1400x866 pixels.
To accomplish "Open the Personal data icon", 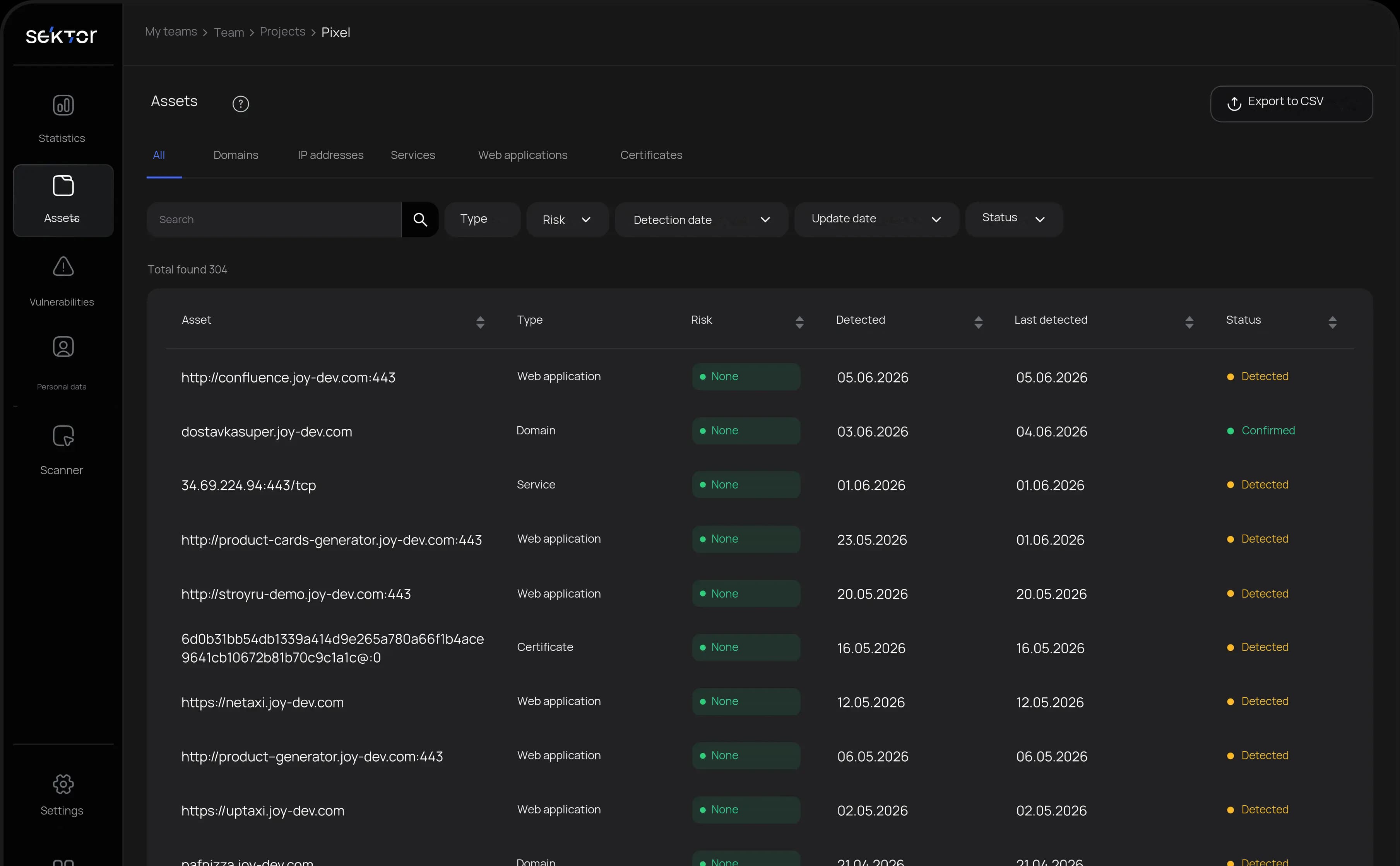I will 63,347.
